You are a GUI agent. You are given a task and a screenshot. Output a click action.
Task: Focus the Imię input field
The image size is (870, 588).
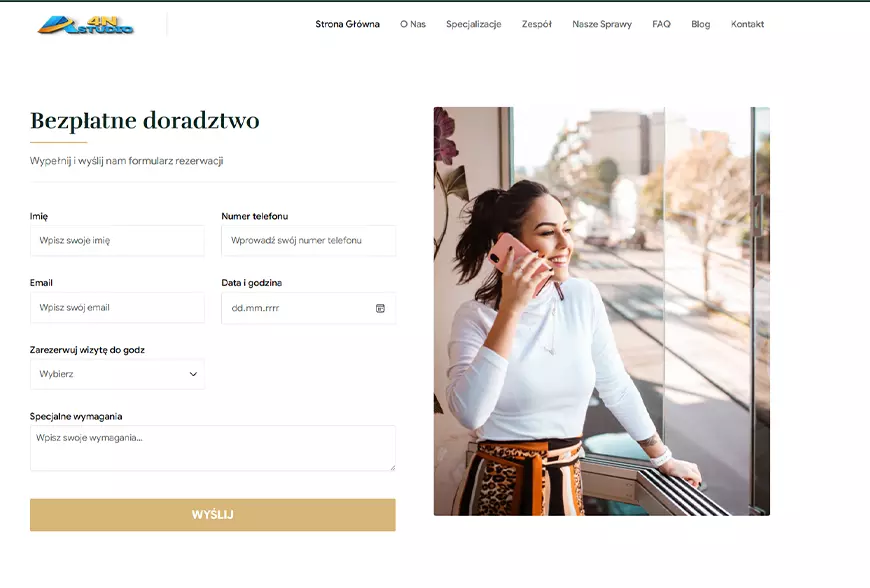coord(117,240)
